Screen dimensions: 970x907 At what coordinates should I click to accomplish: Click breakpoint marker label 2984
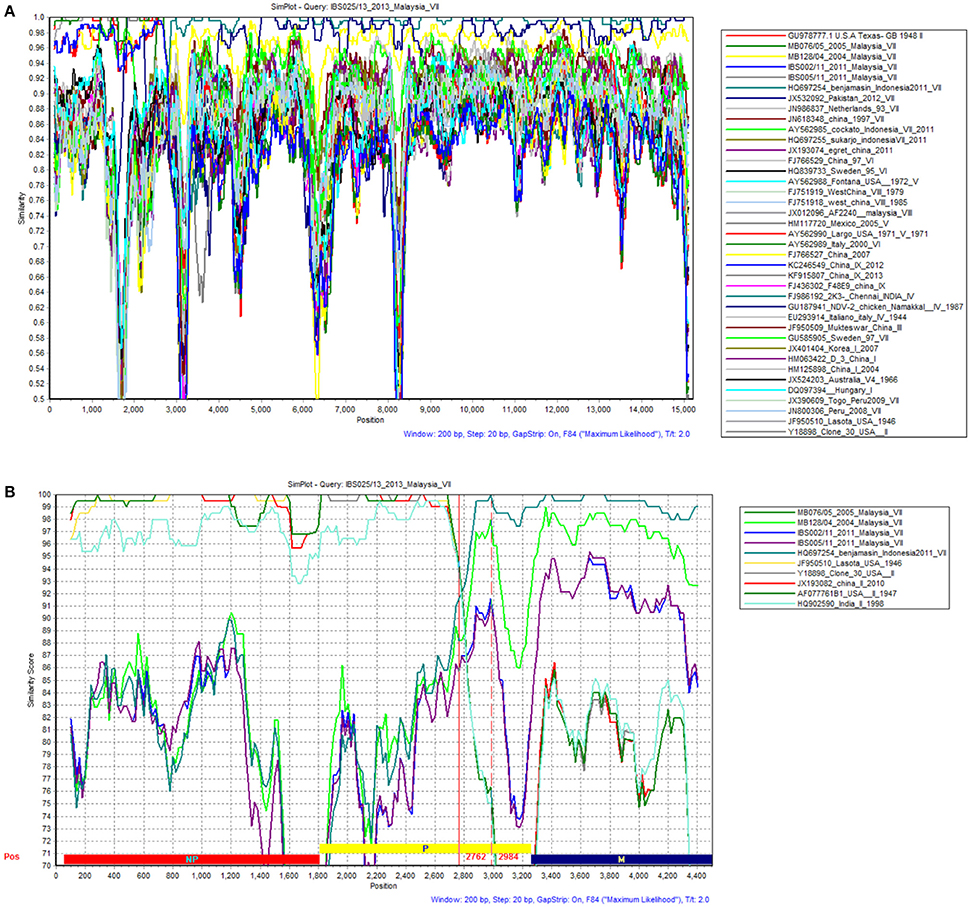click(508, 857)
